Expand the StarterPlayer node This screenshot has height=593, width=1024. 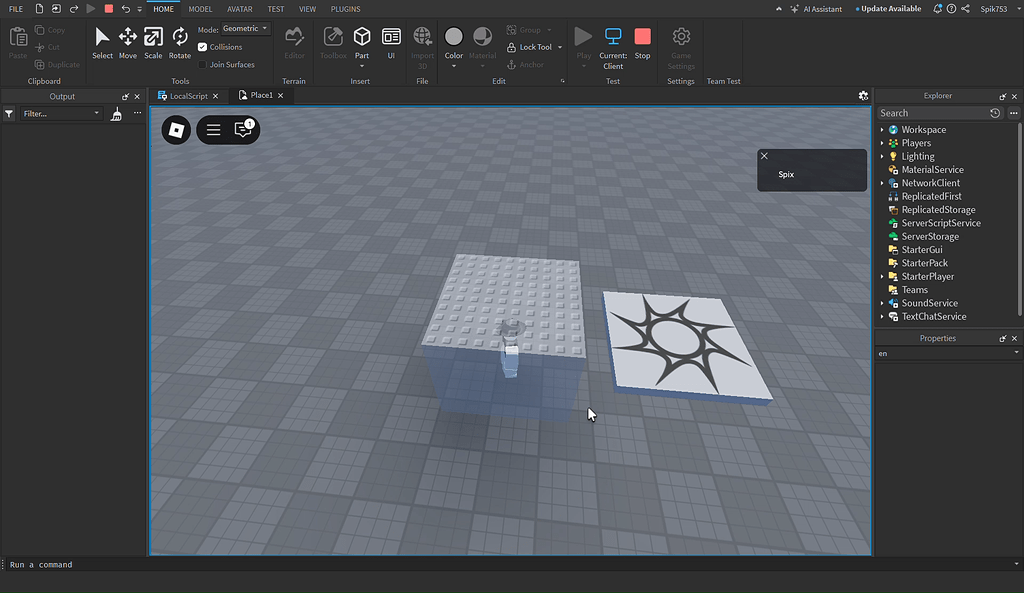[882, 277]
